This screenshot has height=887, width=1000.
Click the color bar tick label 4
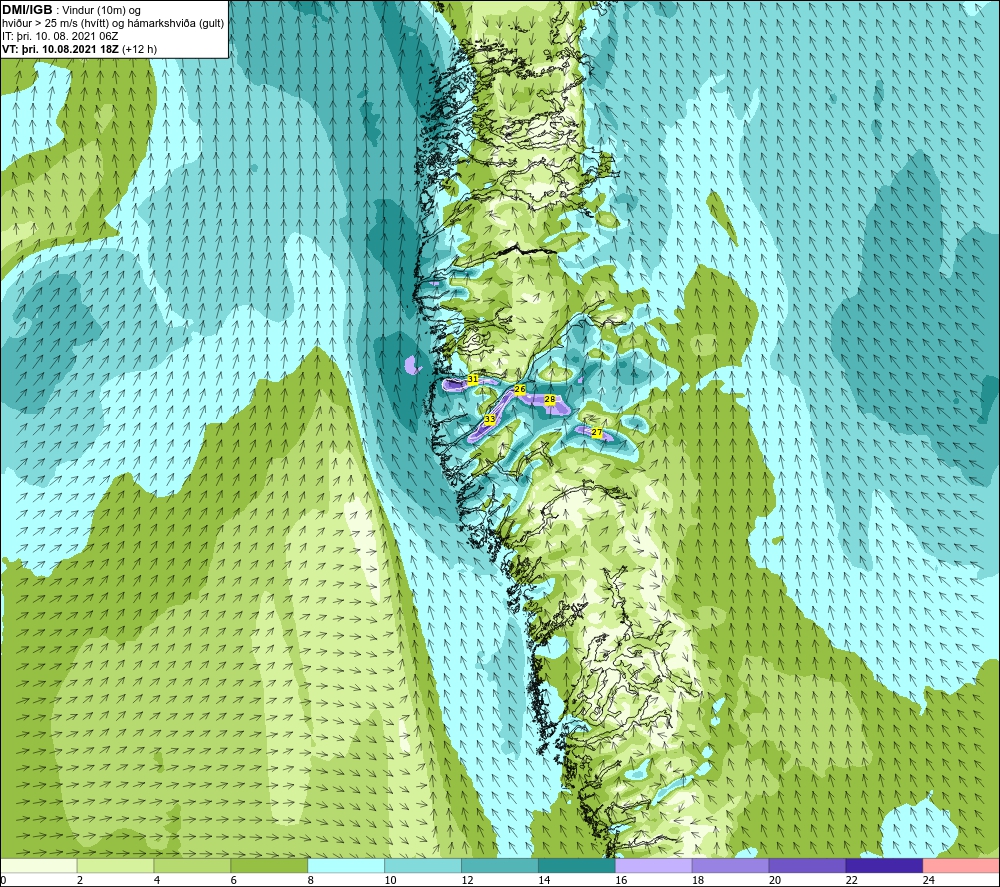point(157,880)
